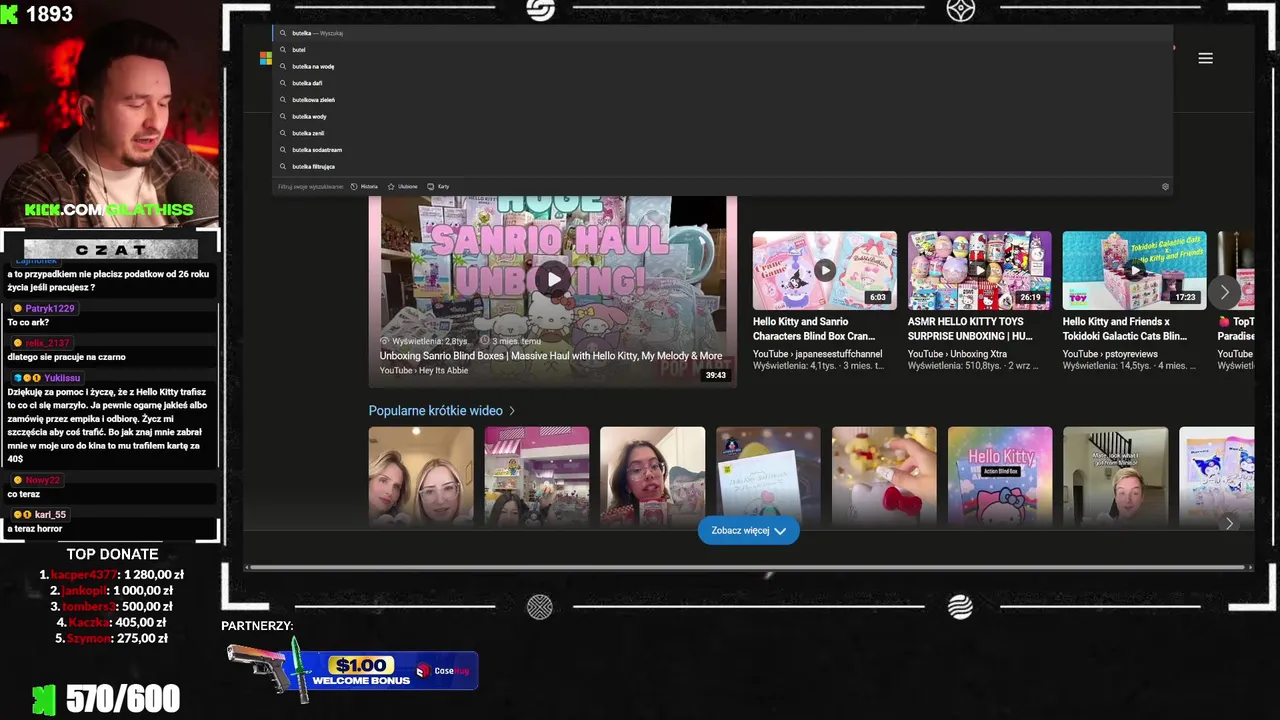This screenshot has height=720, width=1280.
Task: Open short video with man by staircase
Action: (1116, 476)
